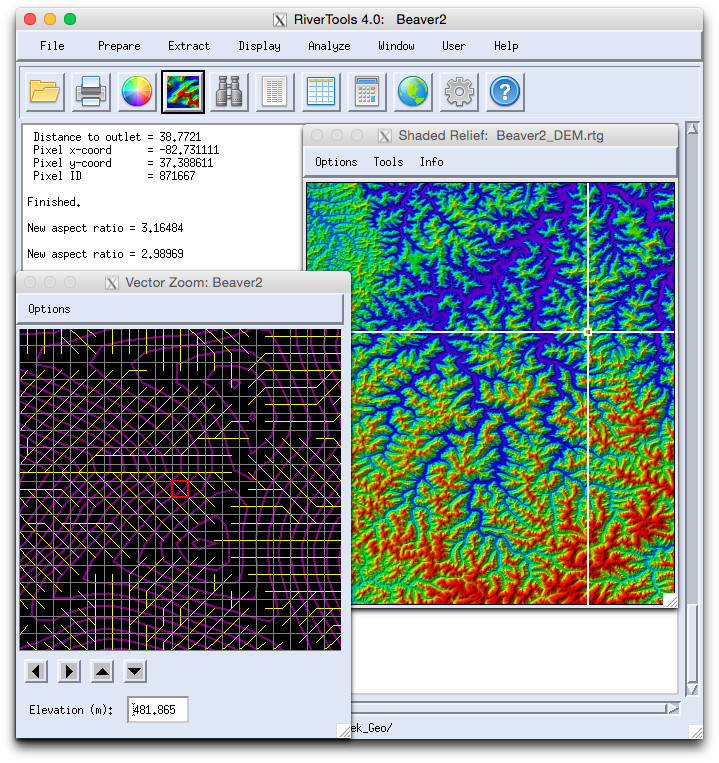Open the color wheel tool
719x763 pixels.
[137, 93]
